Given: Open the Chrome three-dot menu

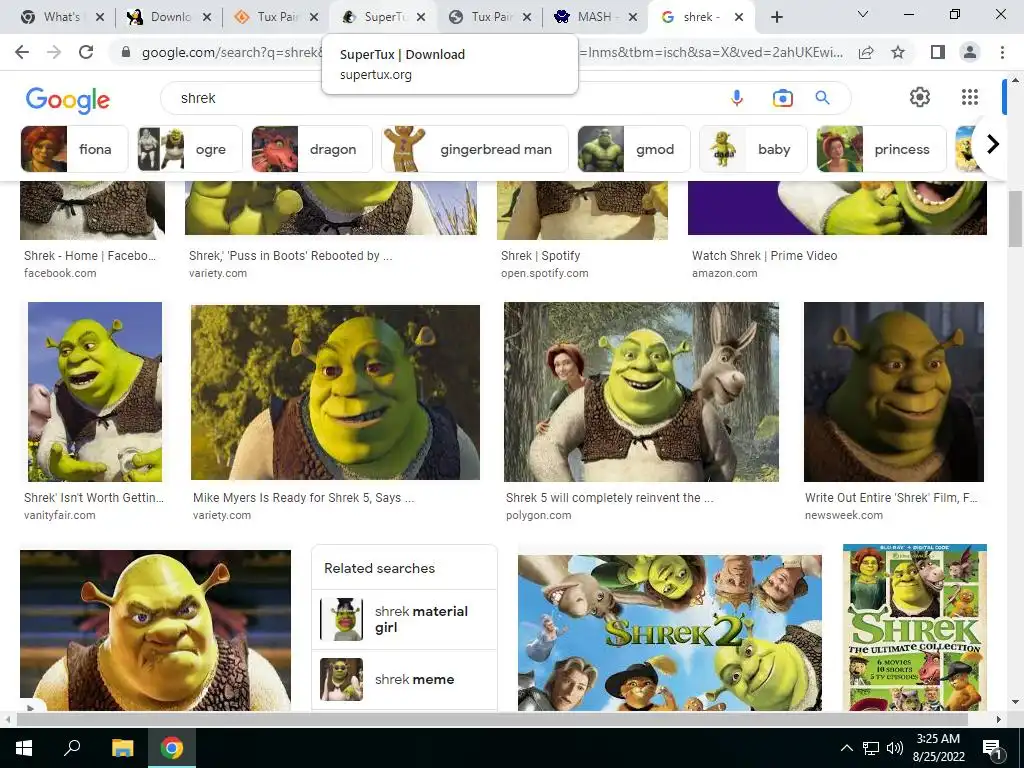Looking at the screenshot, I should click(1002, 52).
